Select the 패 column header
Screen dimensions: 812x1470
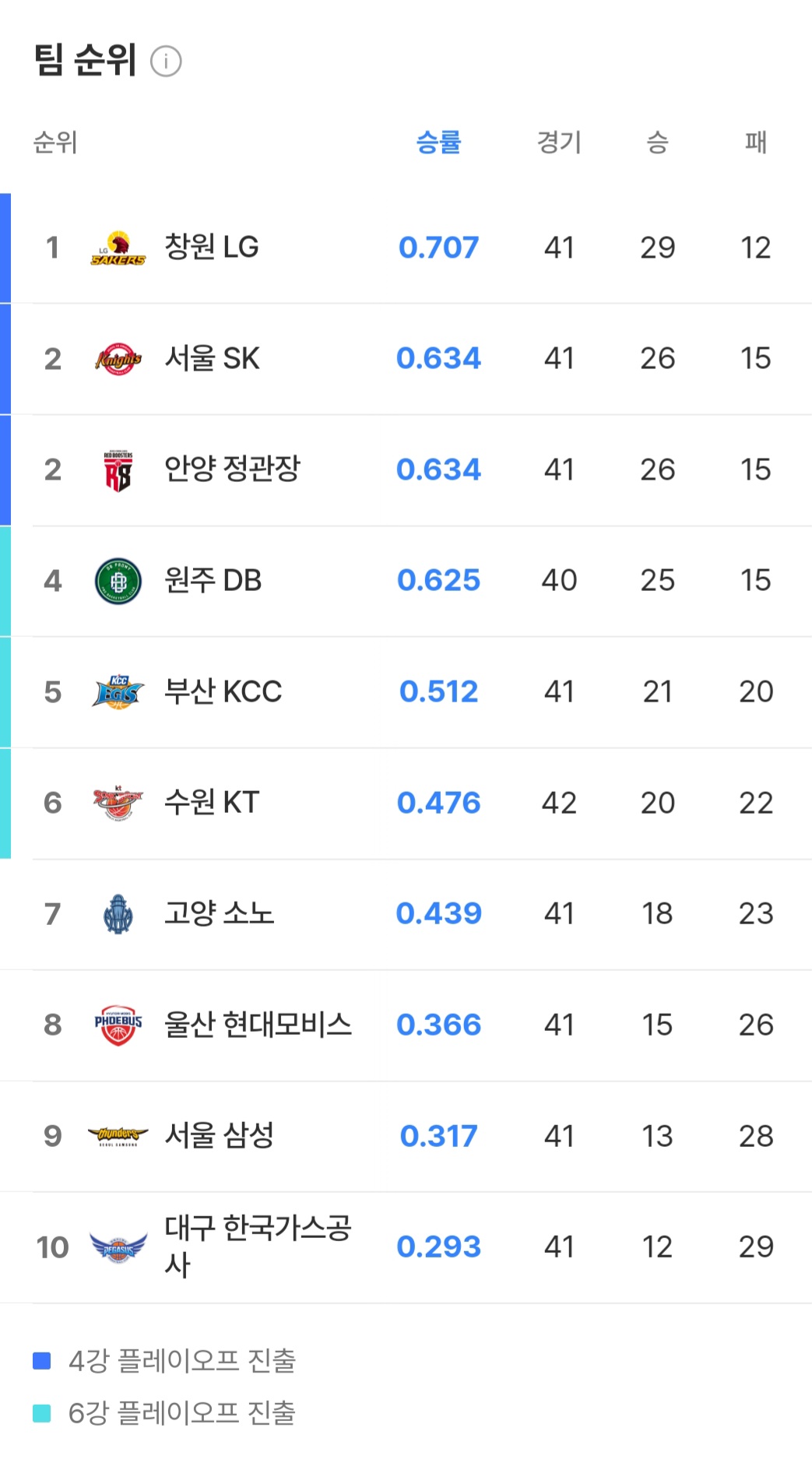(x=755, y=142)
